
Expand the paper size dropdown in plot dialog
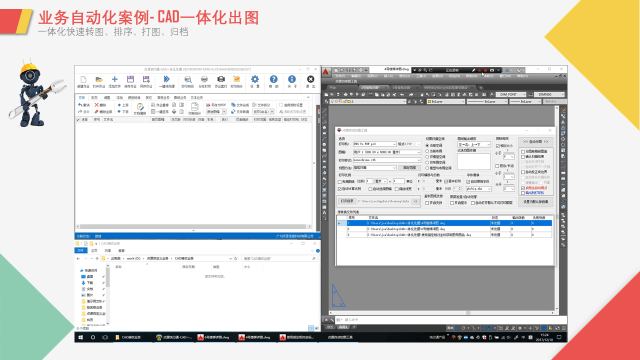click(x=387, y=152)
